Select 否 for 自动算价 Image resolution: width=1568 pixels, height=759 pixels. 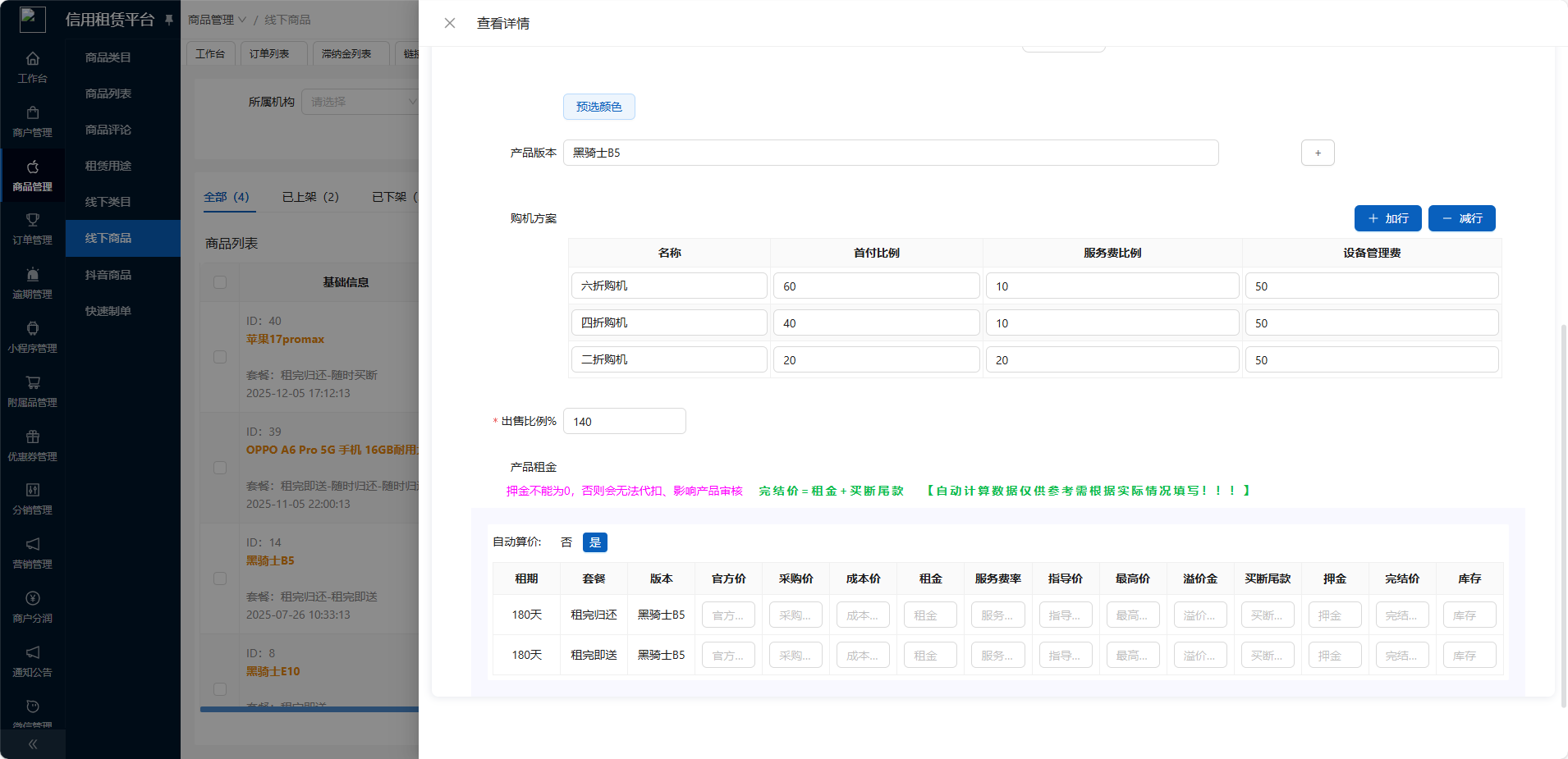[566, 542]
